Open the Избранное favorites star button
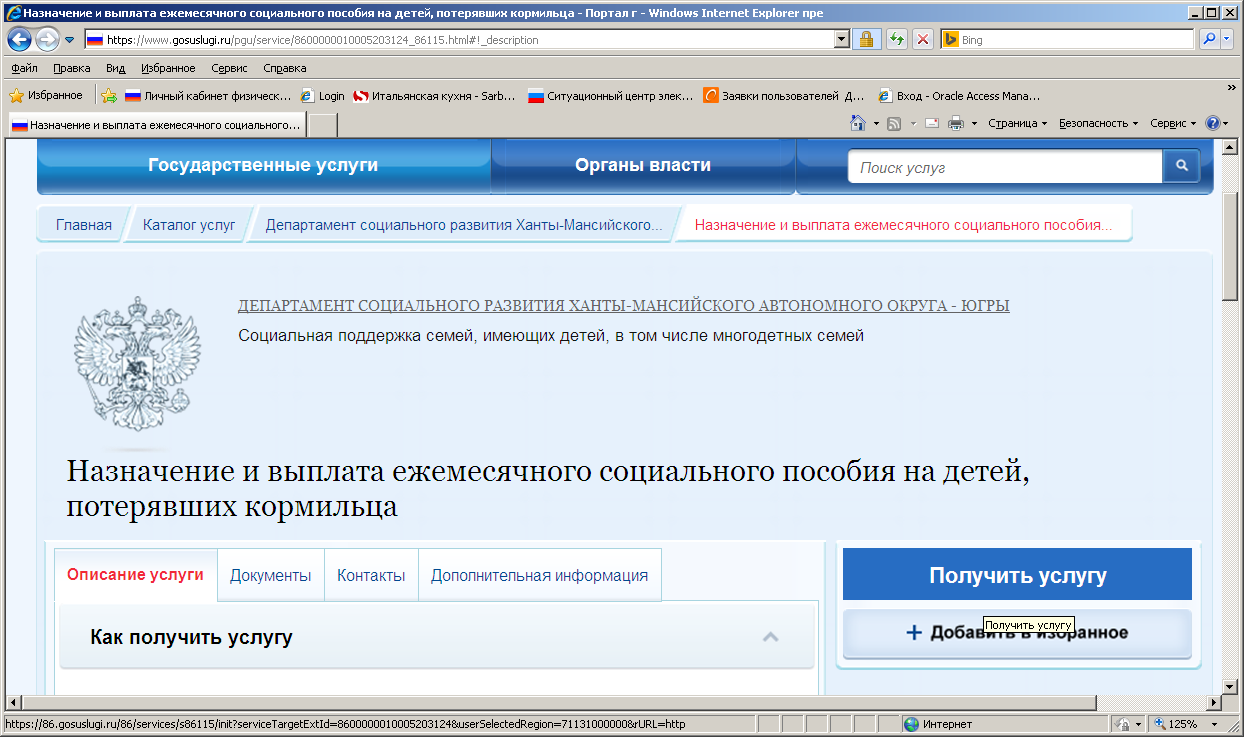This screenshot has width=1244, height=737. [x=46, y=96]
